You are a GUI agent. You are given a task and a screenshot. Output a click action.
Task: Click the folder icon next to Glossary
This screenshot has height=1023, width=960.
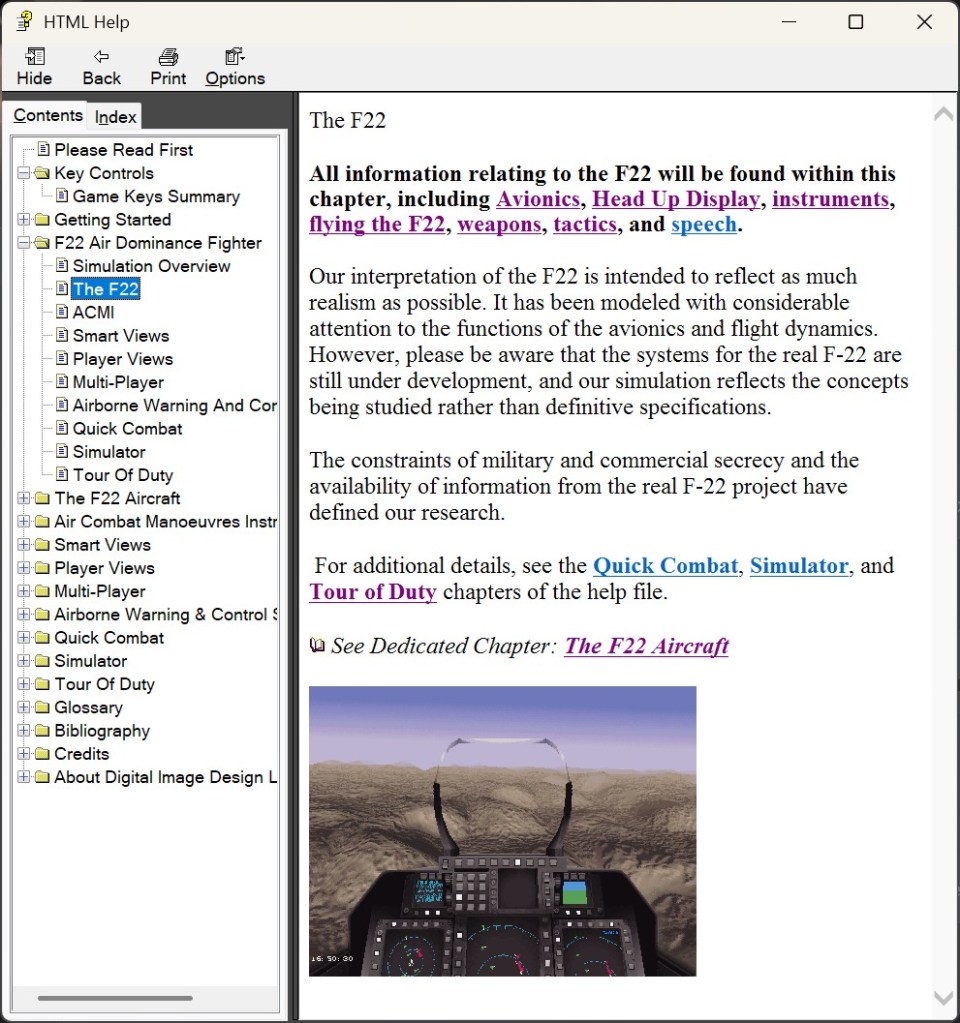pos(42,708)
